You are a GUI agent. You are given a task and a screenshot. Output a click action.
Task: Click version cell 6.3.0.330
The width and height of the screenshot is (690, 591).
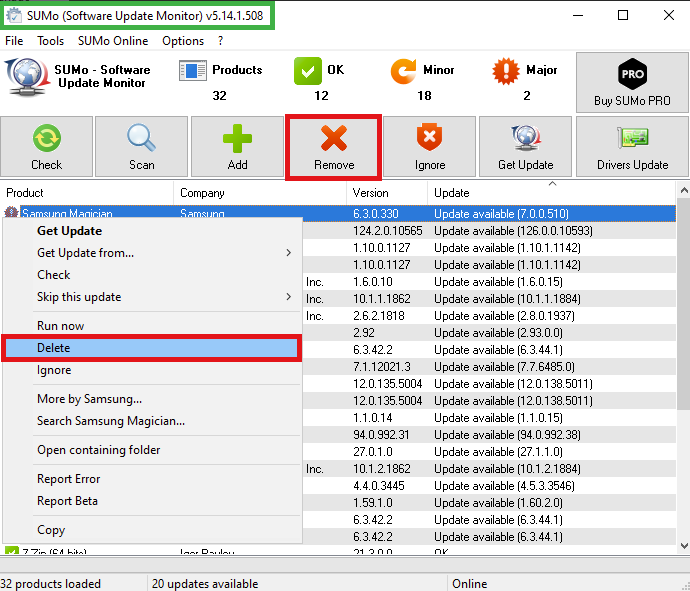coord(375,214)
